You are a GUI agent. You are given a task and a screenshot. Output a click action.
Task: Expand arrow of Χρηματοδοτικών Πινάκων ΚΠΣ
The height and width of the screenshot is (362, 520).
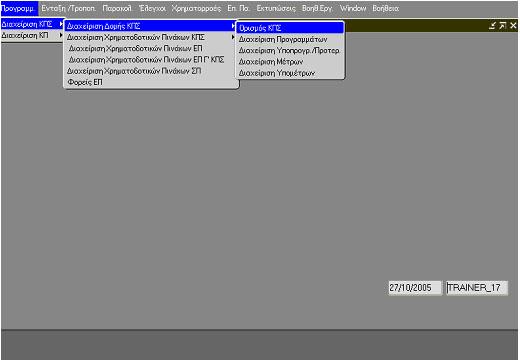(233, 37)
